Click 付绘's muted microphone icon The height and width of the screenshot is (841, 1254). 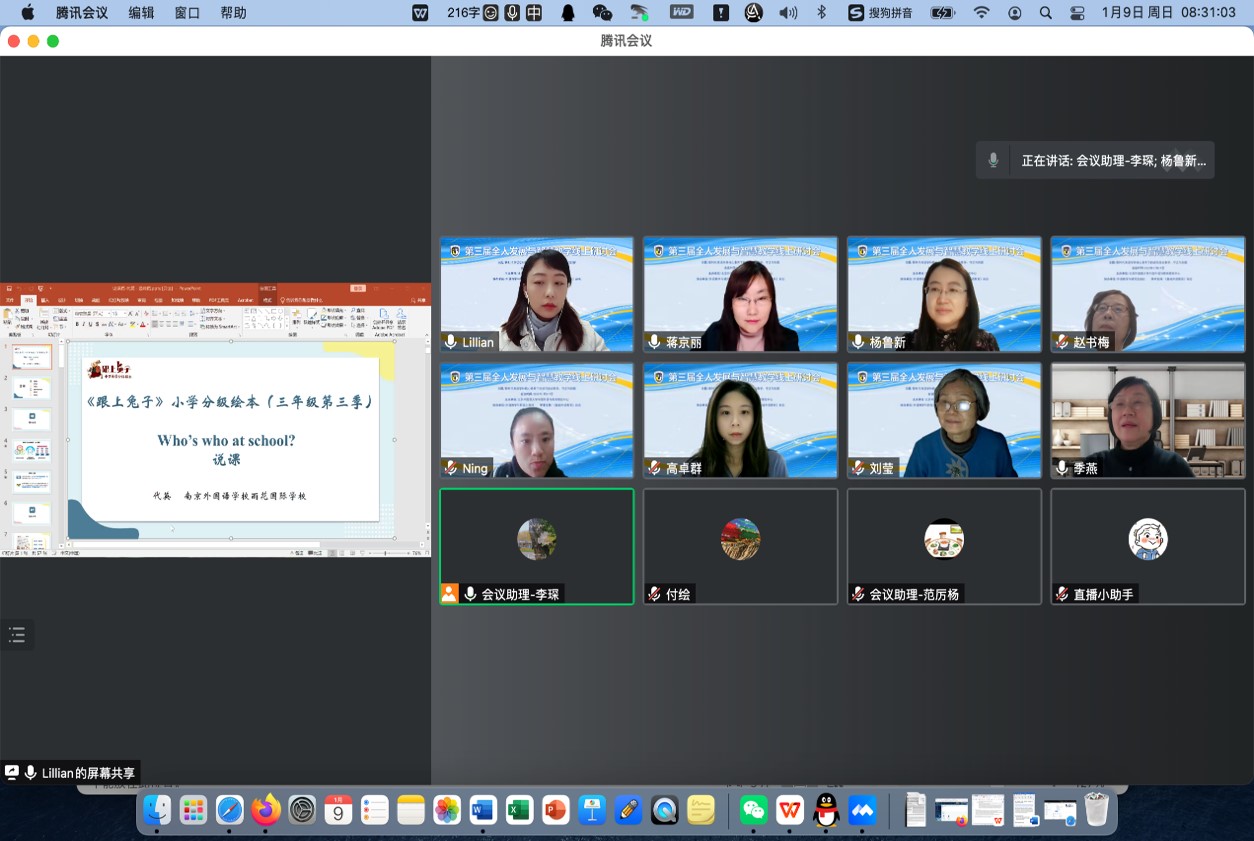[655, 594]
